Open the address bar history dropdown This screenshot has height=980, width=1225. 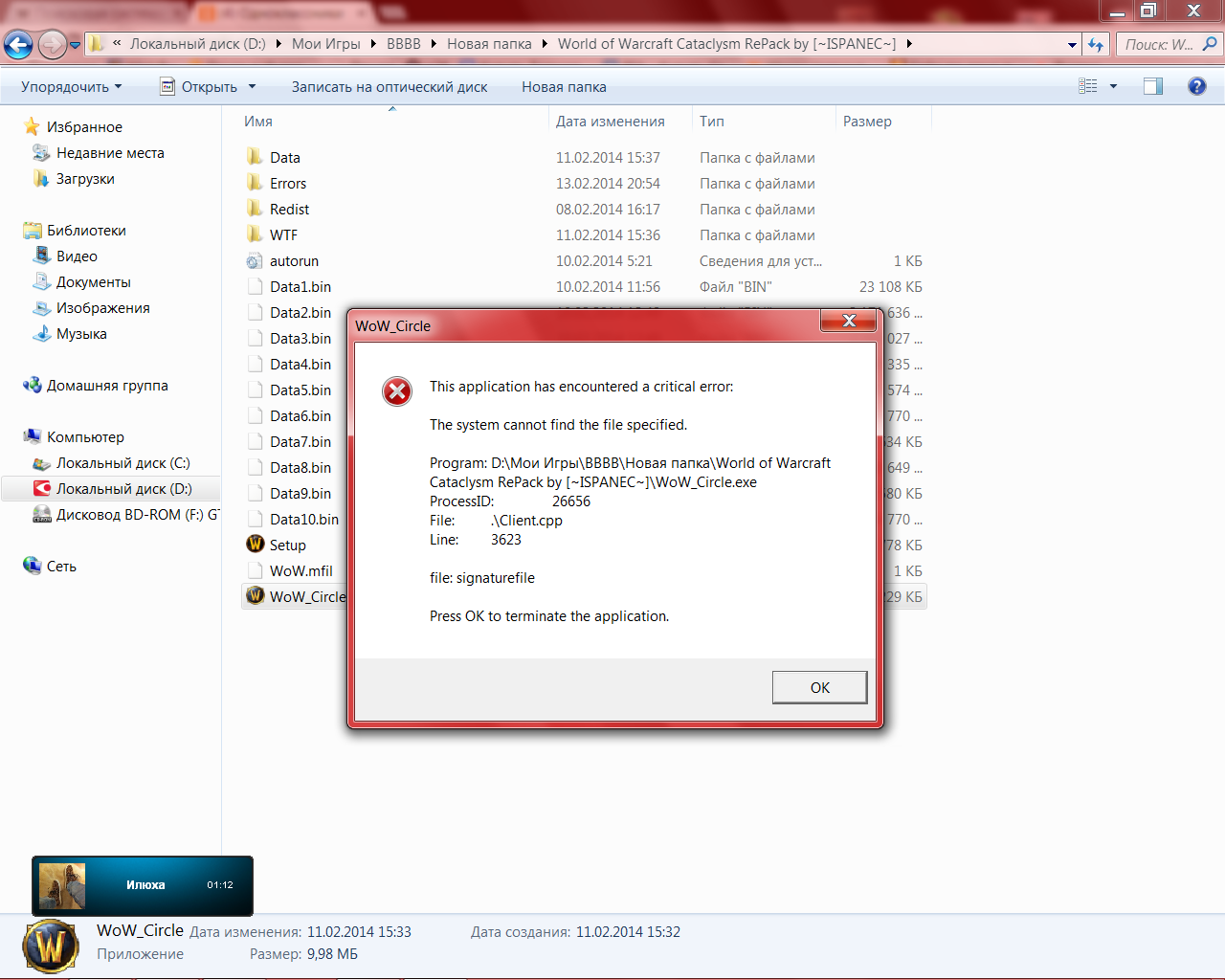tap(1072, 44)
